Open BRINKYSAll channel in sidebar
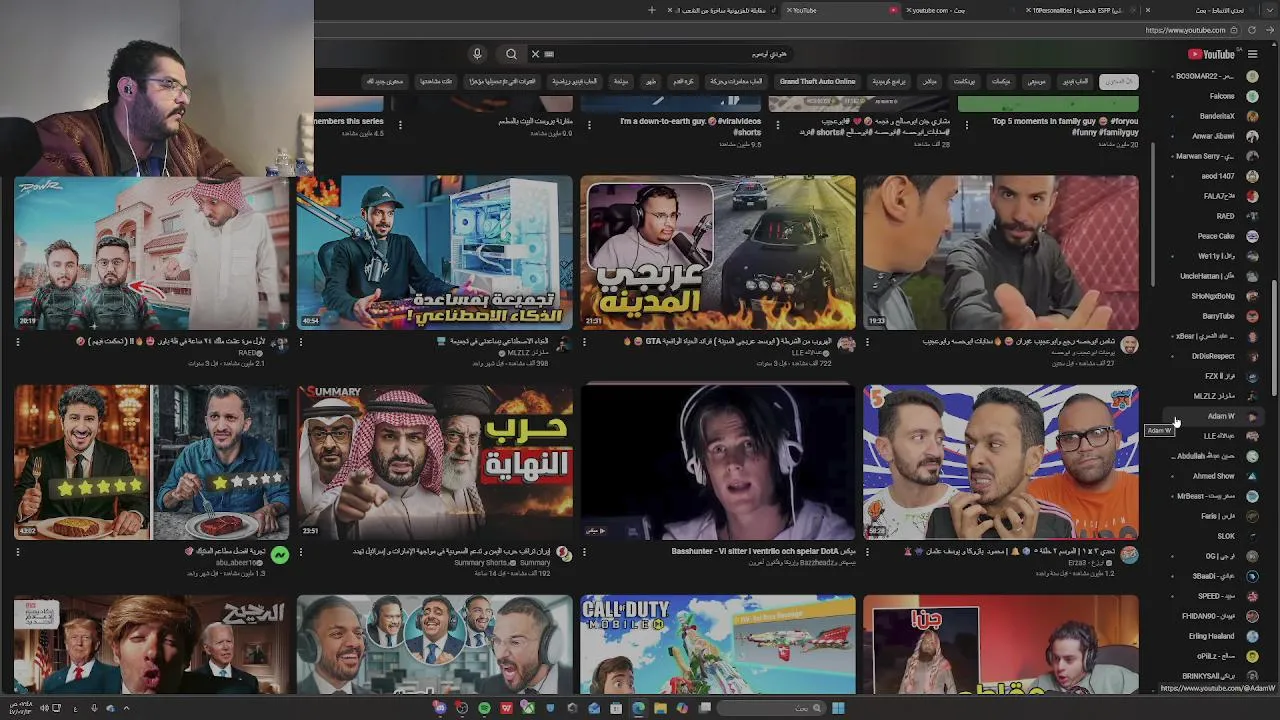Image resolution: width=1280 pixels, height=720 pixels. [x=1208, y=676]
